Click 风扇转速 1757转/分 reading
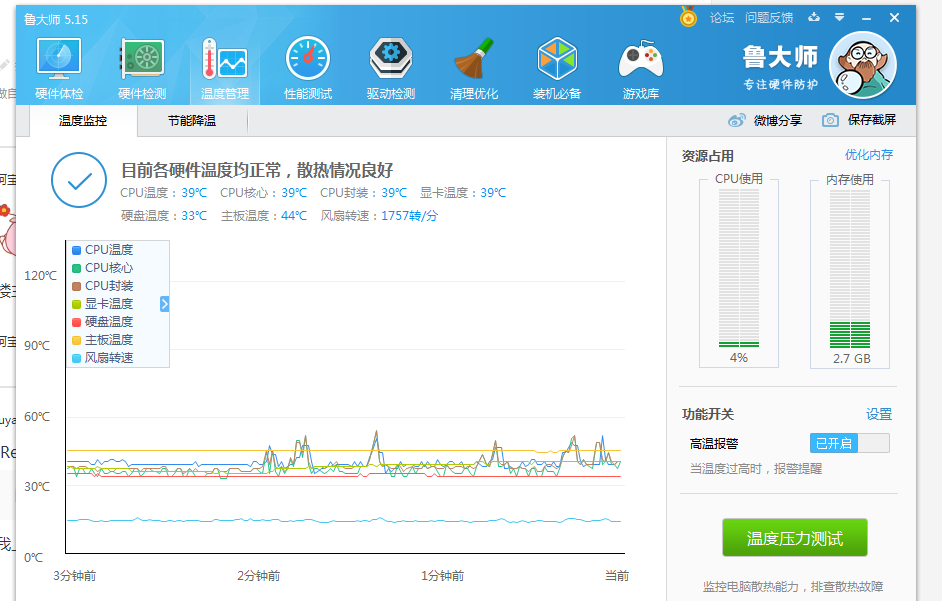Screen dimensions: 942x601 379,215
